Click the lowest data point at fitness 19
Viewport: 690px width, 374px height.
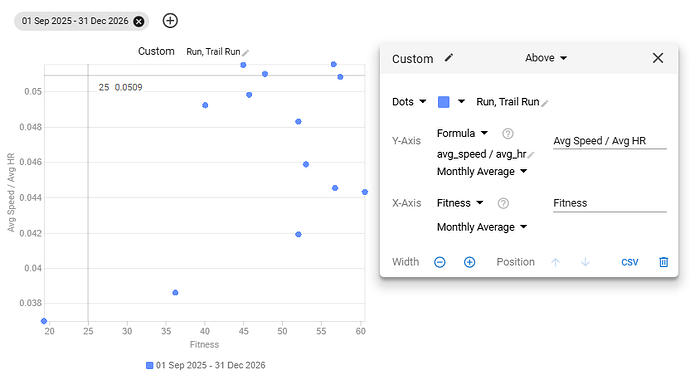[x=44, y=321]
